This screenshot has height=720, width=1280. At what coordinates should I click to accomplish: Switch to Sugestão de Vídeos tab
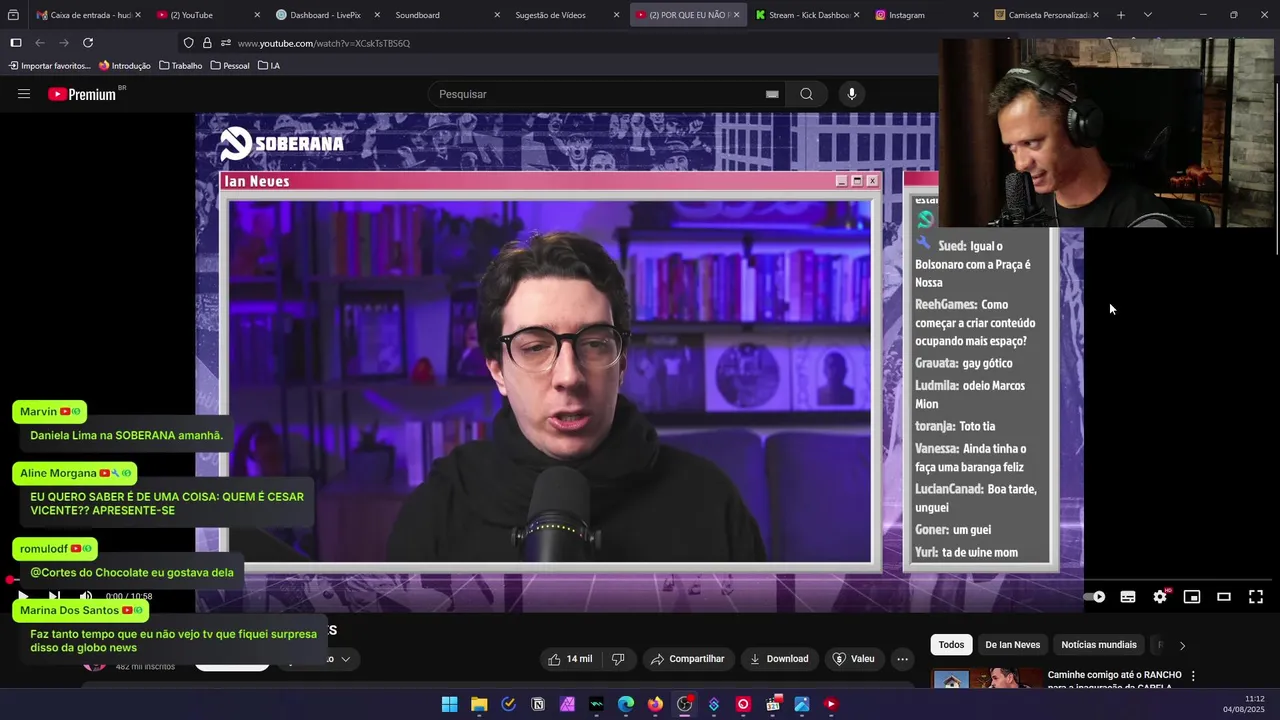point(566,15)
